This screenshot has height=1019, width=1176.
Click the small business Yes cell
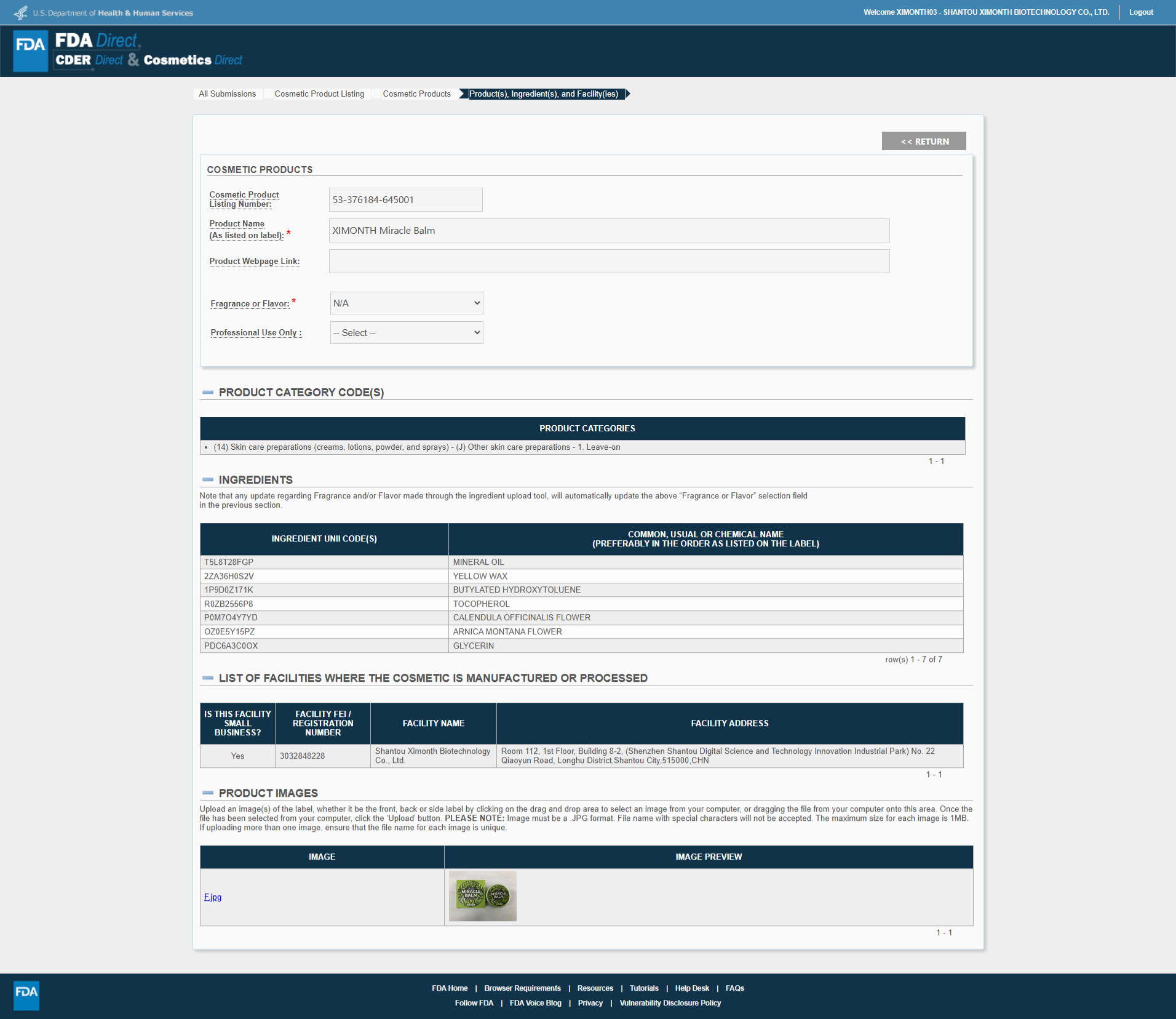[237, 756]
